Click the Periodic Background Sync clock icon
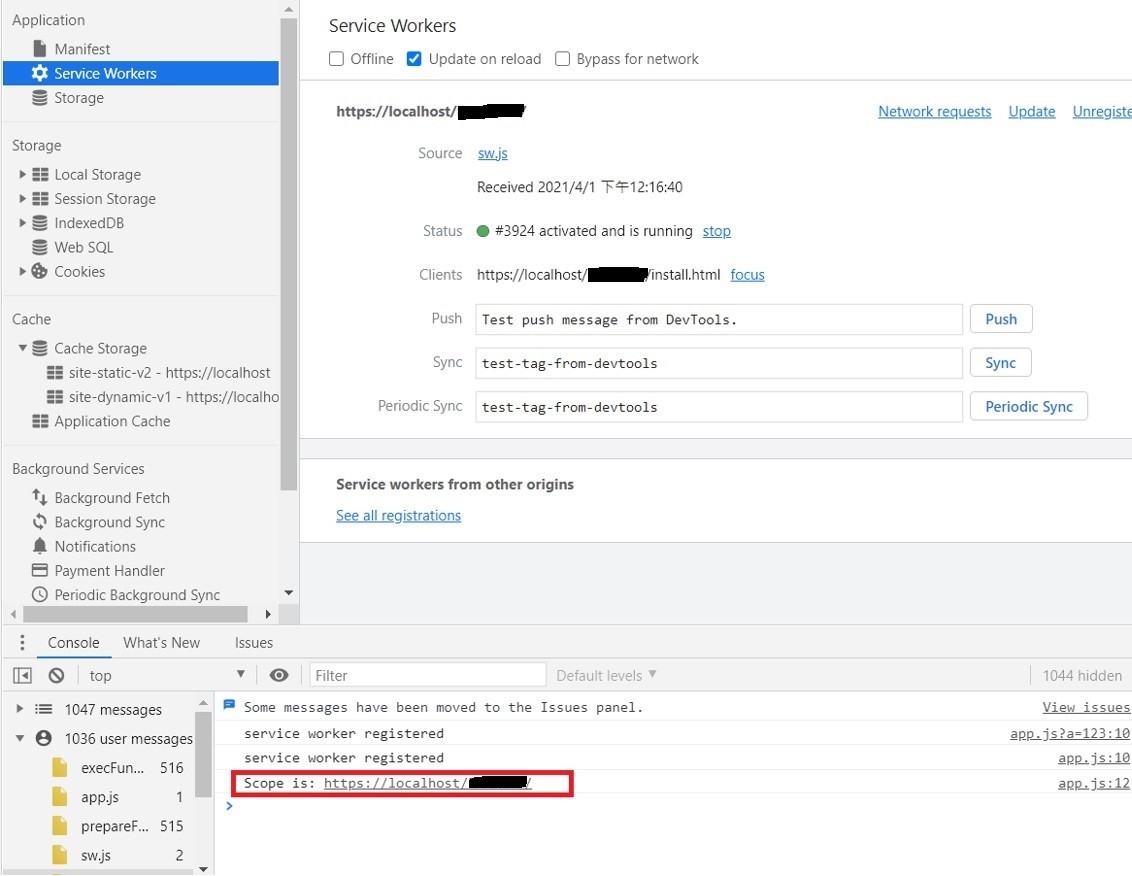The image size is (1132, 876). tap(40, 594)
